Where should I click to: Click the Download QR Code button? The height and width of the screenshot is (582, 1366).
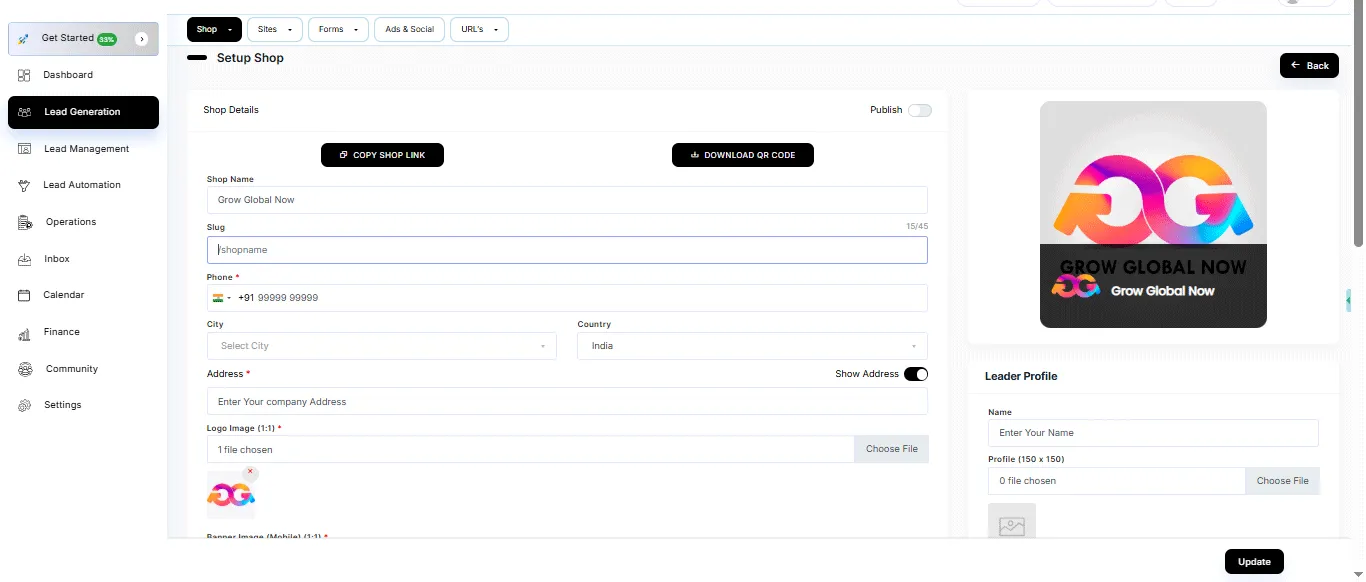743,155
